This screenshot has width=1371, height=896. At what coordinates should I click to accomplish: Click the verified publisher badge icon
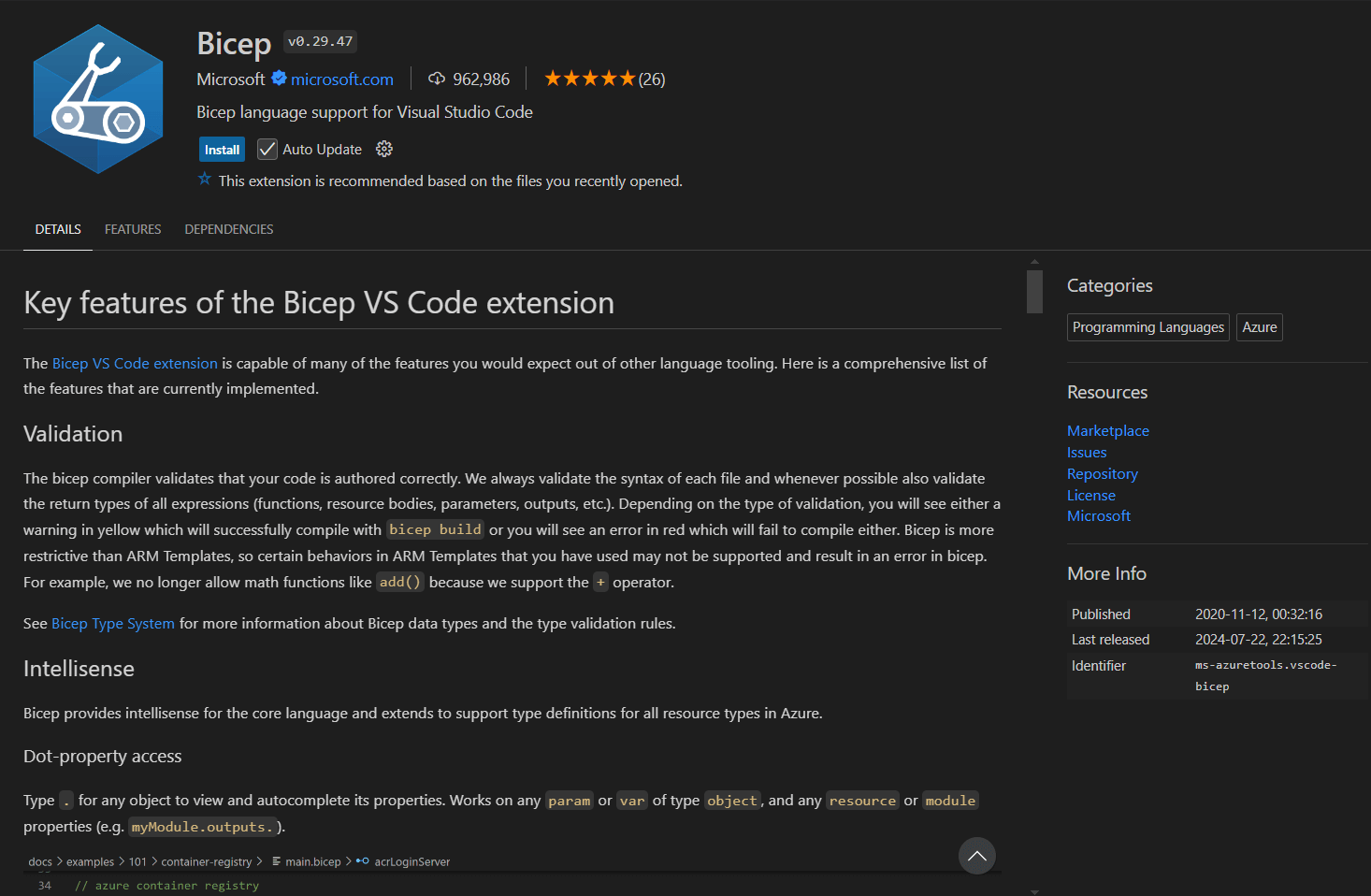click(x=279, y=79)
